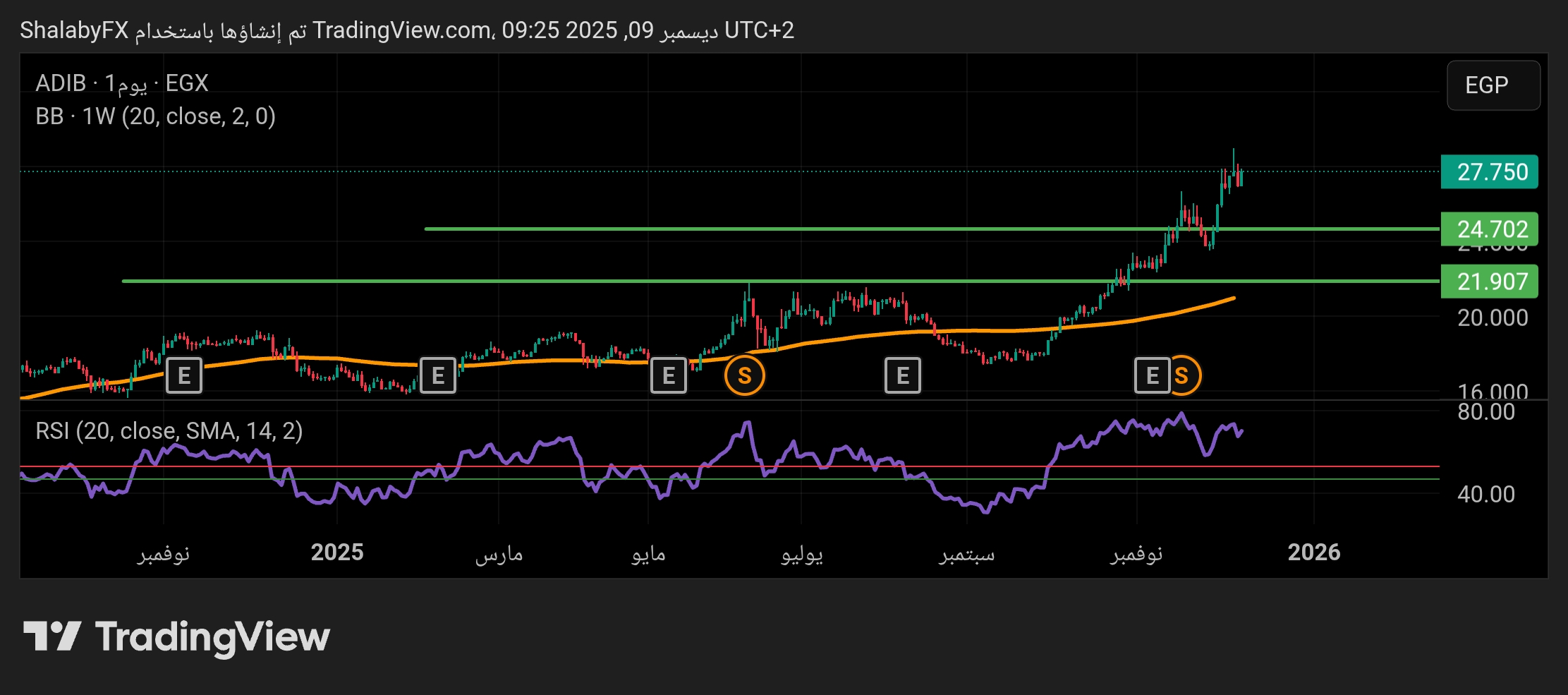Image resolution: width=1568 pixels, height=695 pixels.
Task: Click the 2026 label on time axis
Action: tap(1313, 552)
